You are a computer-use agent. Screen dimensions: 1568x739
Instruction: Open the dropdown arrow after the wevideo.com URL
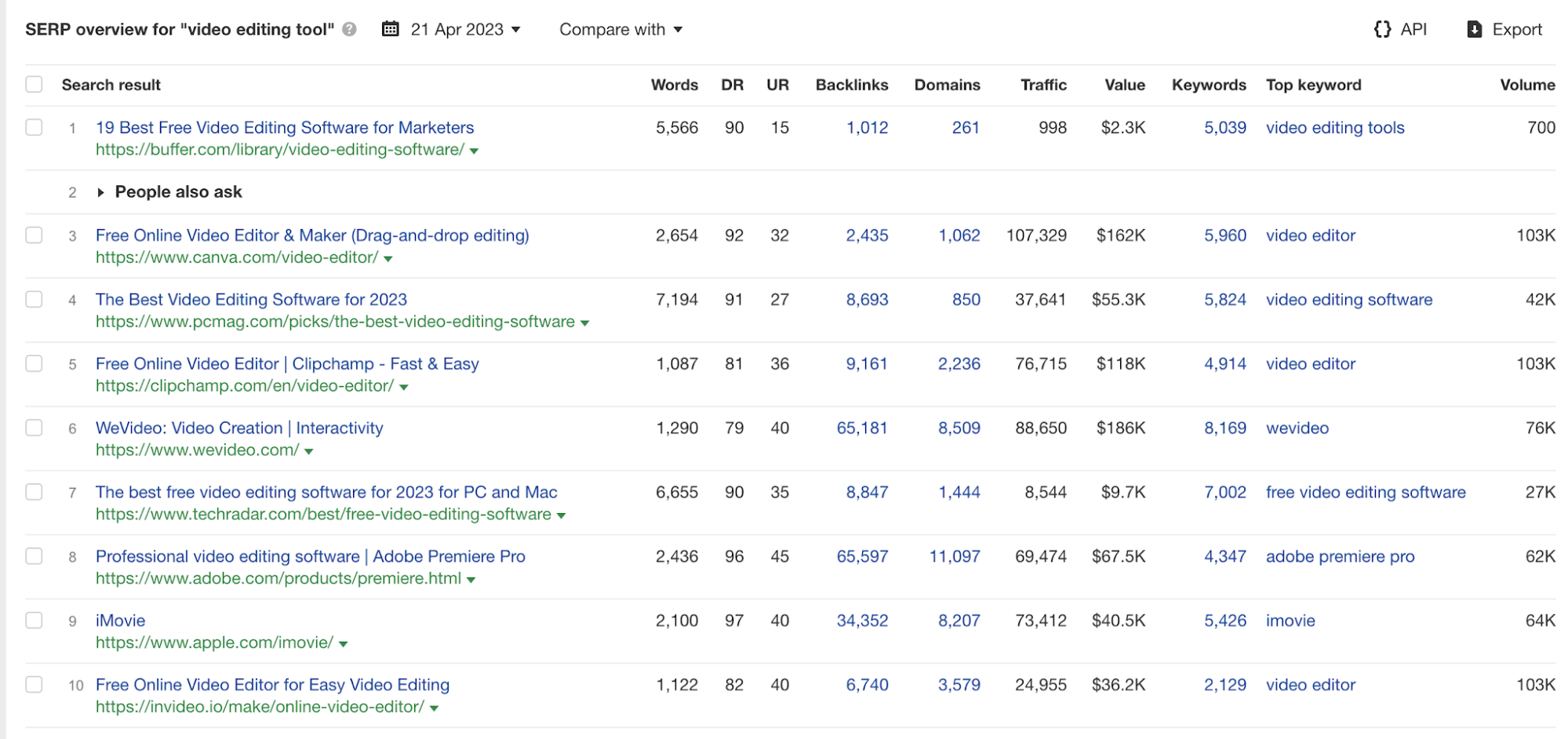point(308,452)
